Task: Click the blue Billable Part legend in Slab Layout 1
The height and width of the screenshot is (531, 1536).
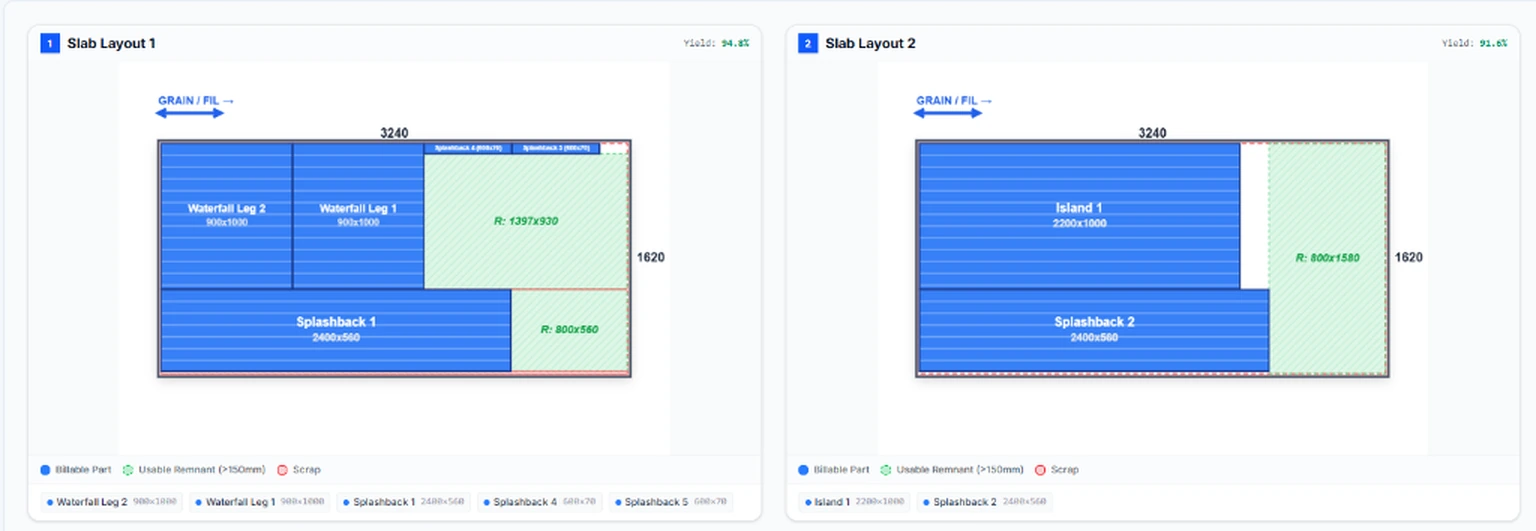Action: (x=76, y=469)
